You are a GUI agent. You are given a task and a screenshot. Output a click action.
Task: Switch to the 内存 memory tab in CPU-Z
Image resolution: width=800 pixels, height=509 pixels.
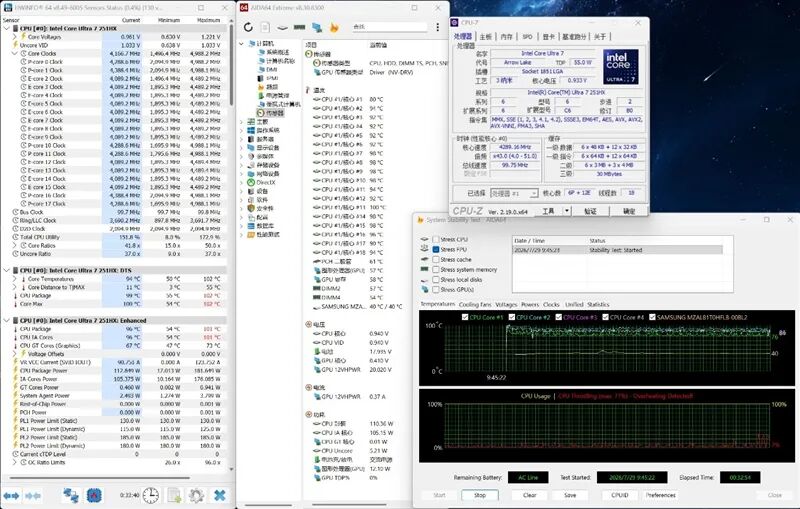(506, 37)
